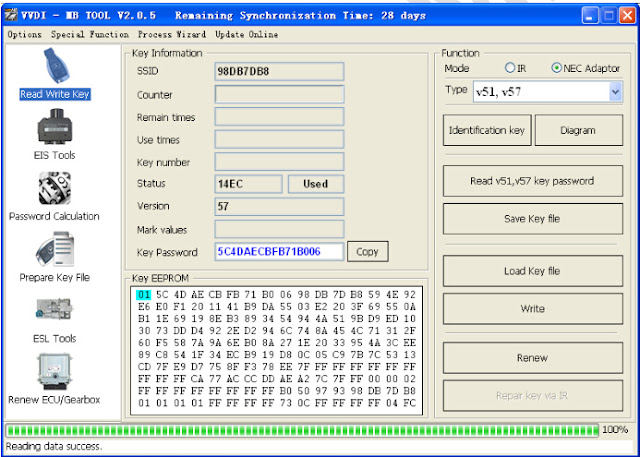Select highlighted 01 byte in Key EEPROM

144,295
